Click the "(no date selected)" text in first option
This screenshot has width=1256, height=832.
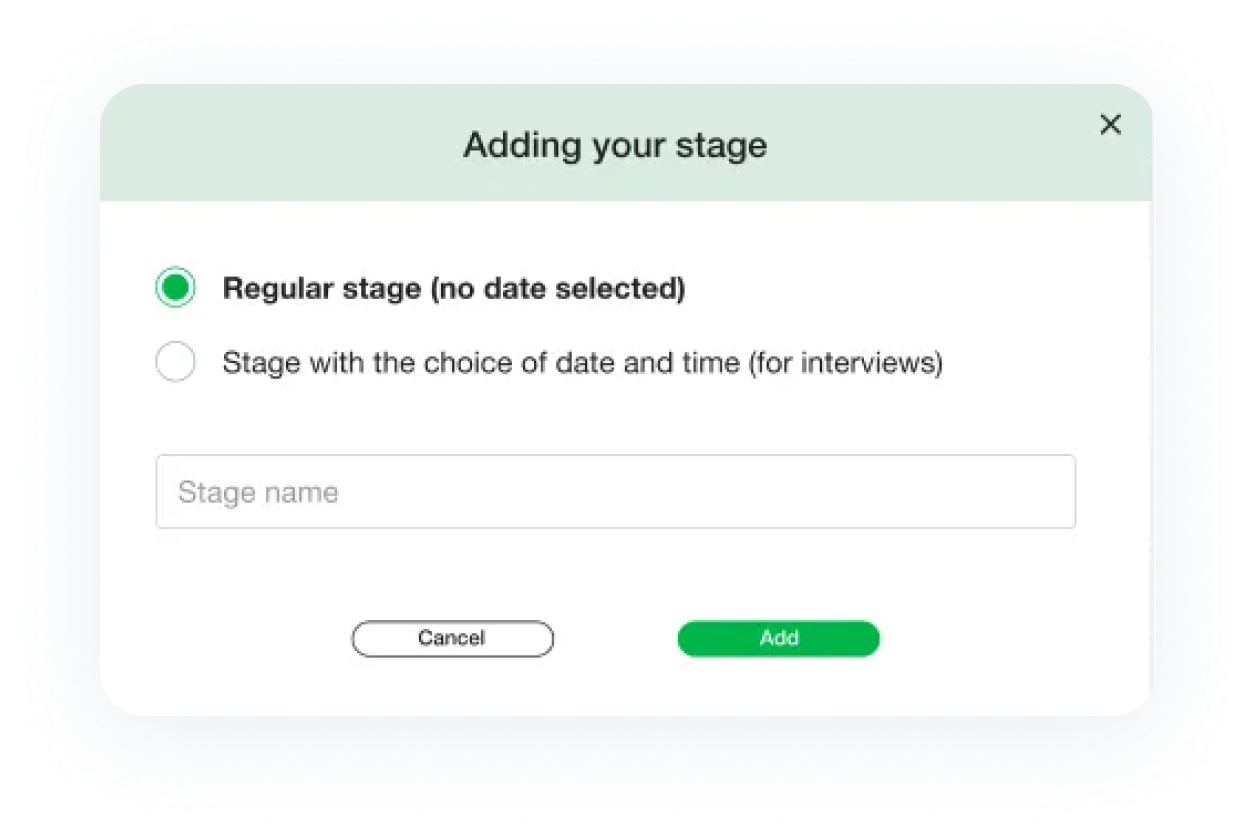click(557, 289)
